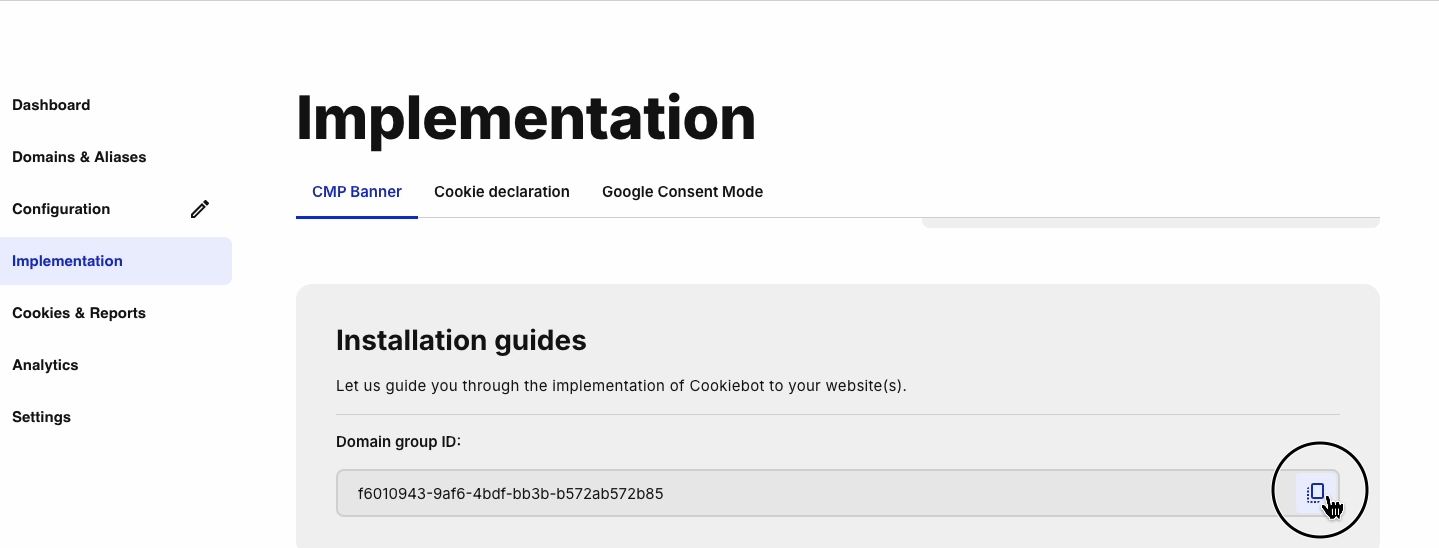The width and height of the screenshot is (1439, 548).
Task: Click the pencil icon beside Configuration
Action: pos(200,209)
